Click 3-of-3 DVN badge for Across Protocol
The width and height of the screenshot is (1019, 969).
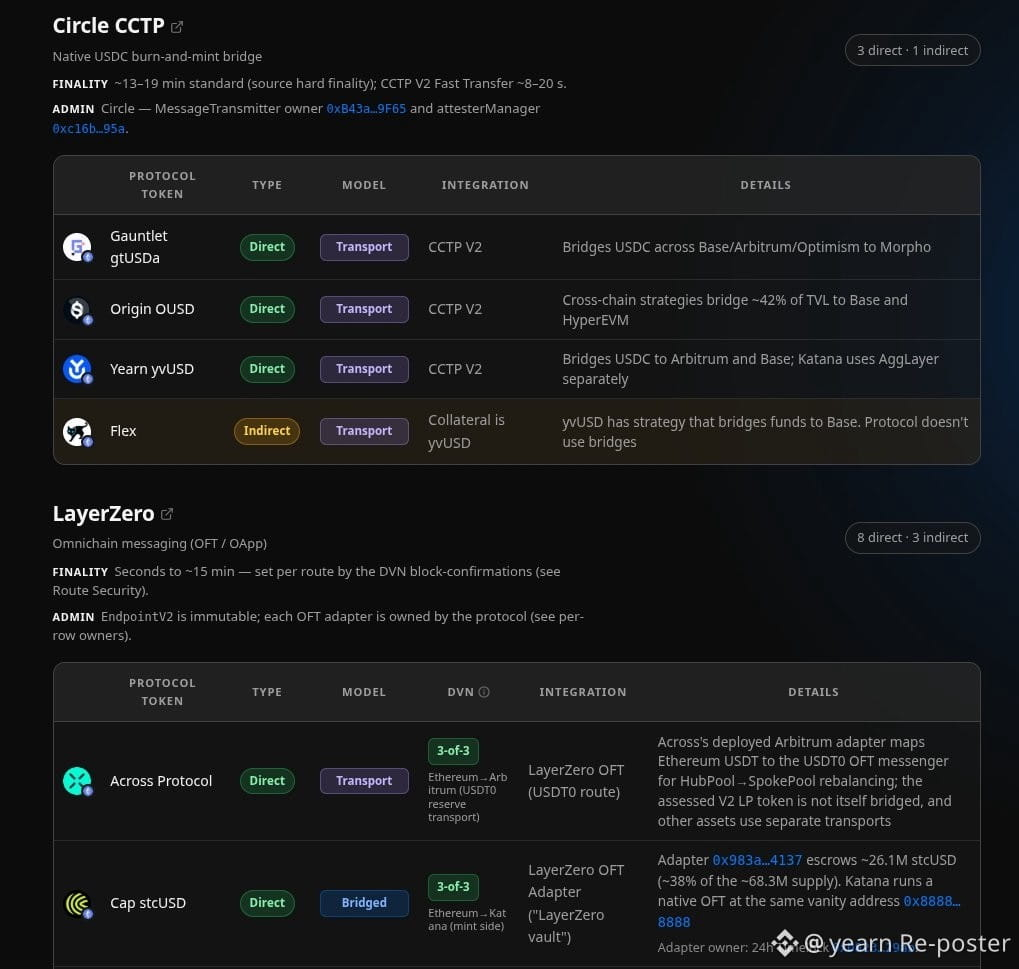pyautogui.click(x=453, y=751)
